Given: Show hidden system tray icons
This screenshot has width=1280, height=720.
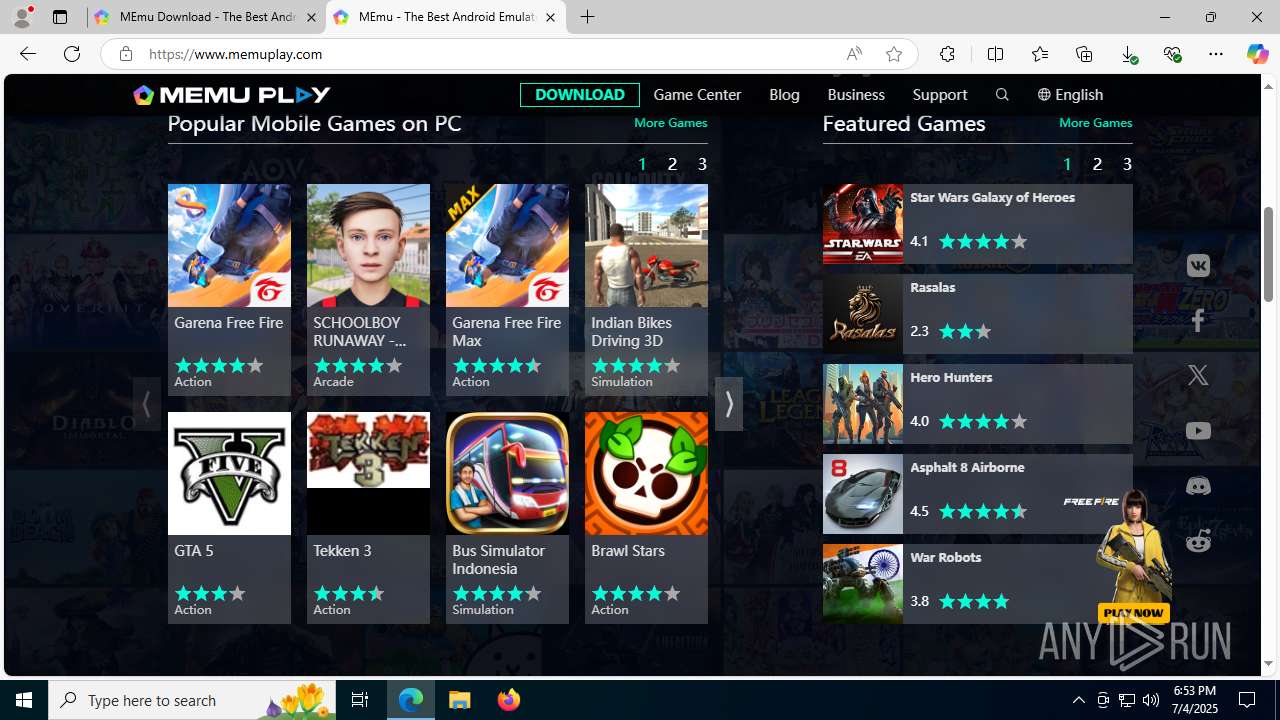Looking at the screenshot, I should click(x=1078, y=700).
